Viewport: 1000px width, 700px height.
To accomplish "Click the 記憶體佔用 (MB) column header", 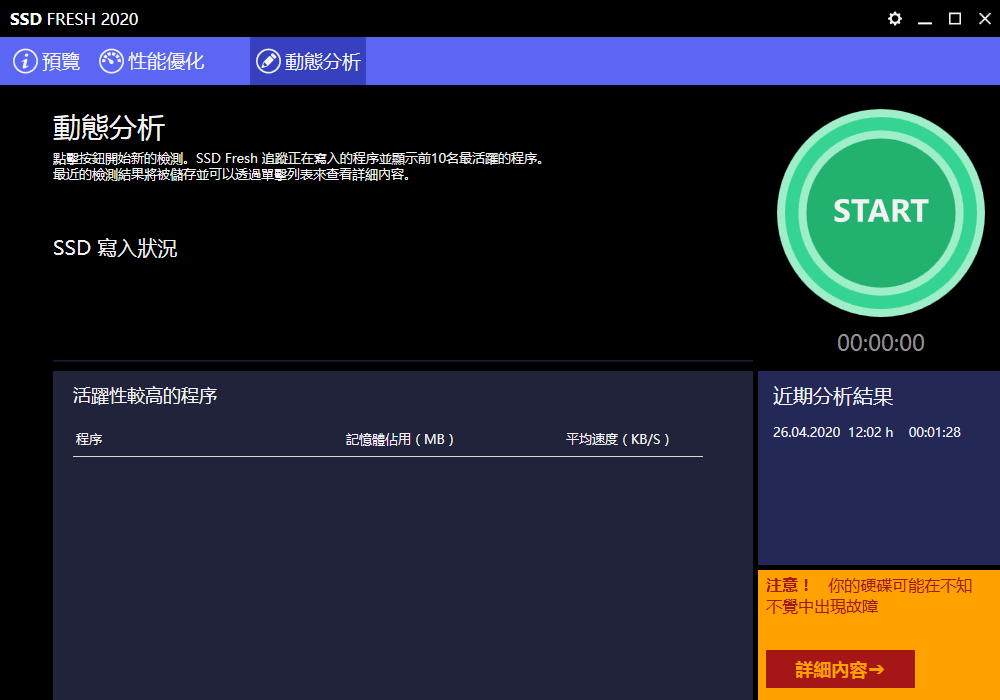I will [x=400, y=439].
